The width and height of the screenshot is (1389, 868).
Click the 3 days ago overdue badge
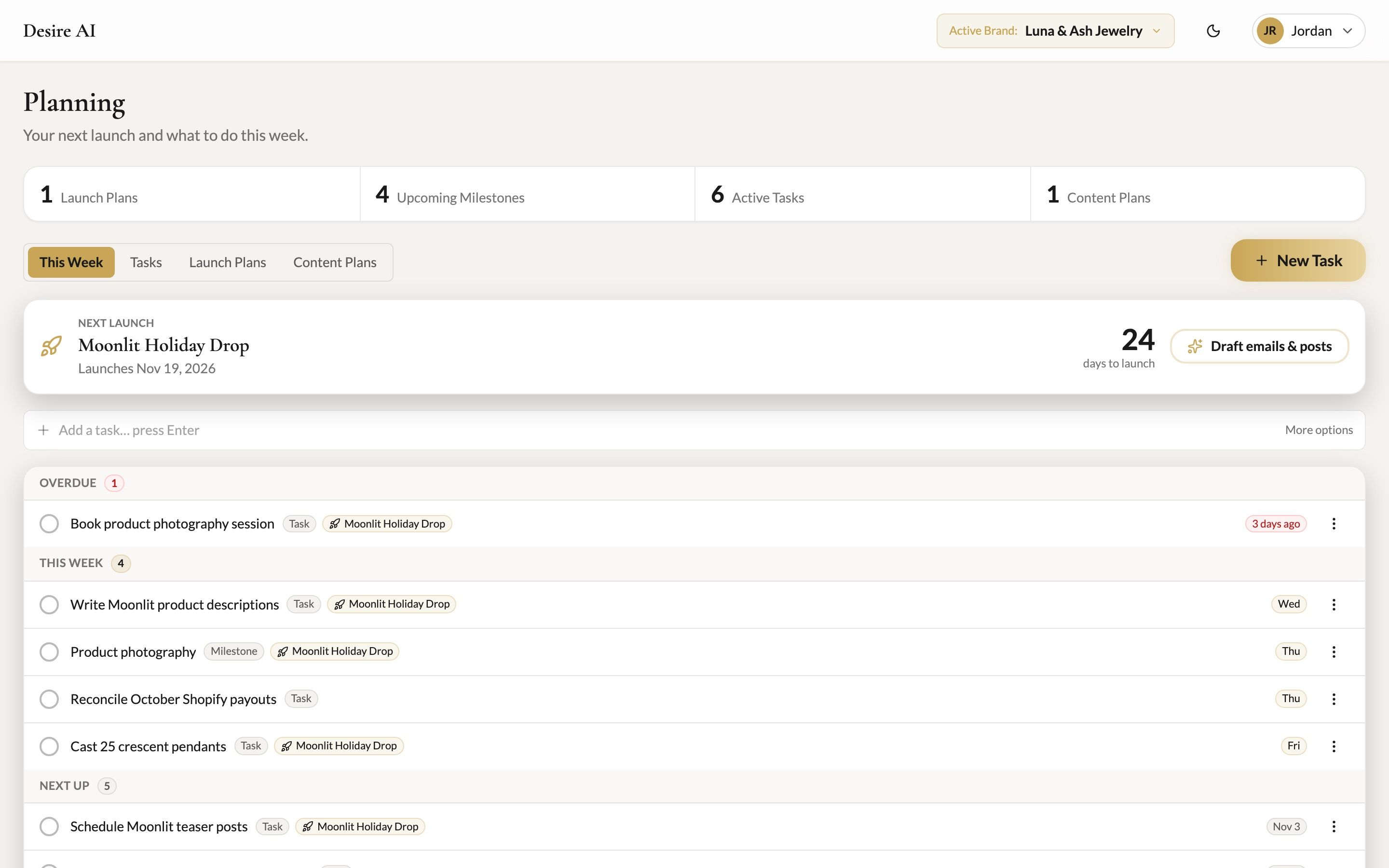tap(1275, 524)
